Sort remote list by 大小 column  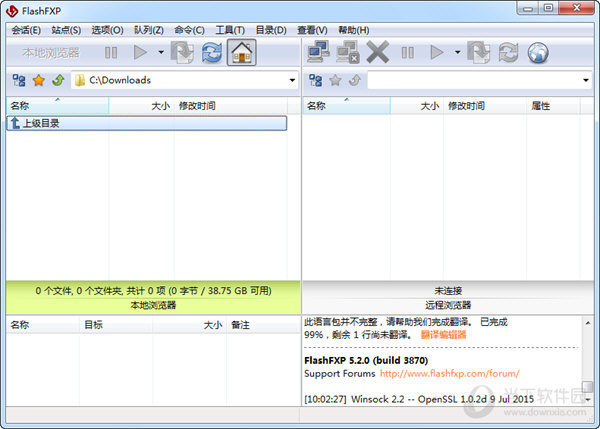(417, 106)
